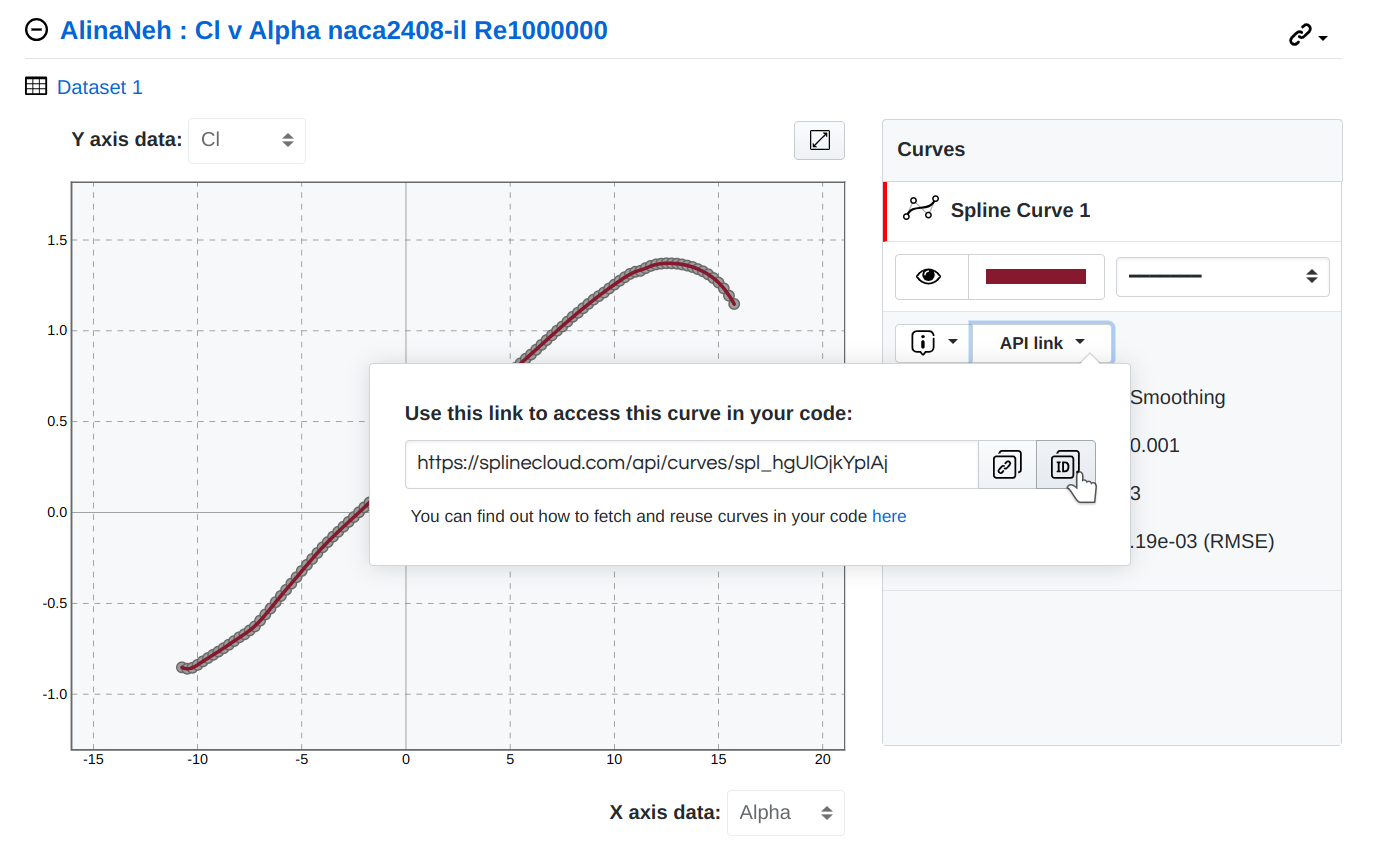Open the line style dropdown
The height and width of the screenshot is (852, 1377).
pos(1222,277)
